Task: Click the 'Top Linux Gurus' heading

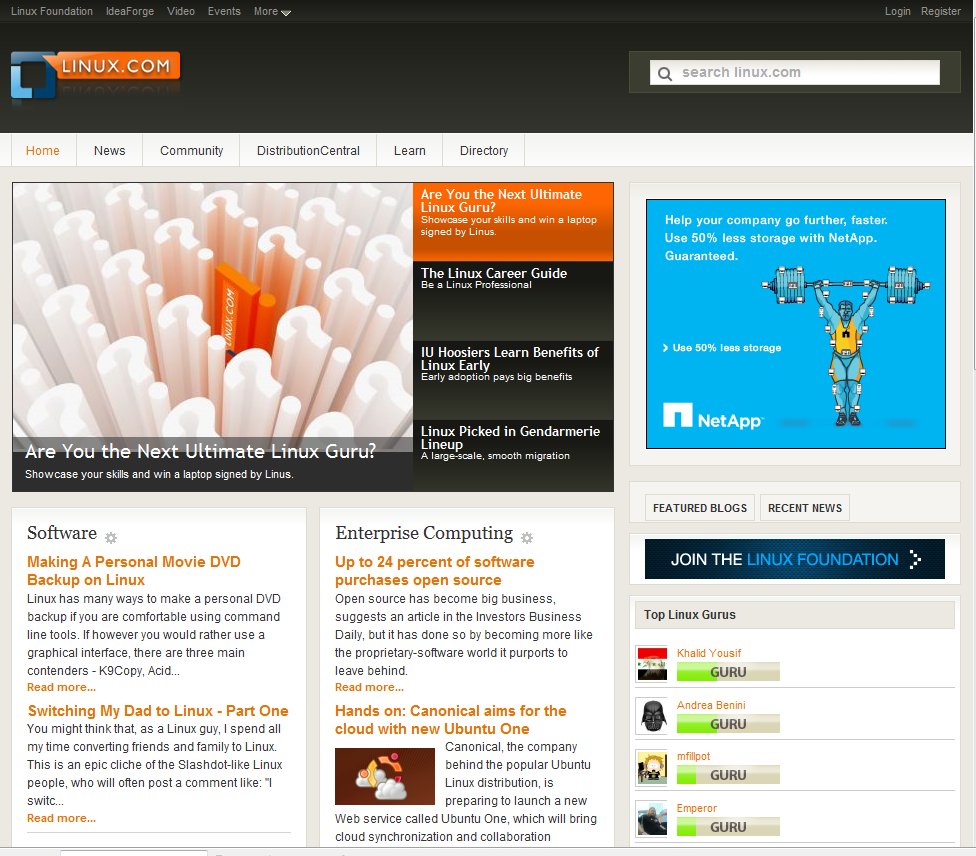Action: [x=690, y=615]
